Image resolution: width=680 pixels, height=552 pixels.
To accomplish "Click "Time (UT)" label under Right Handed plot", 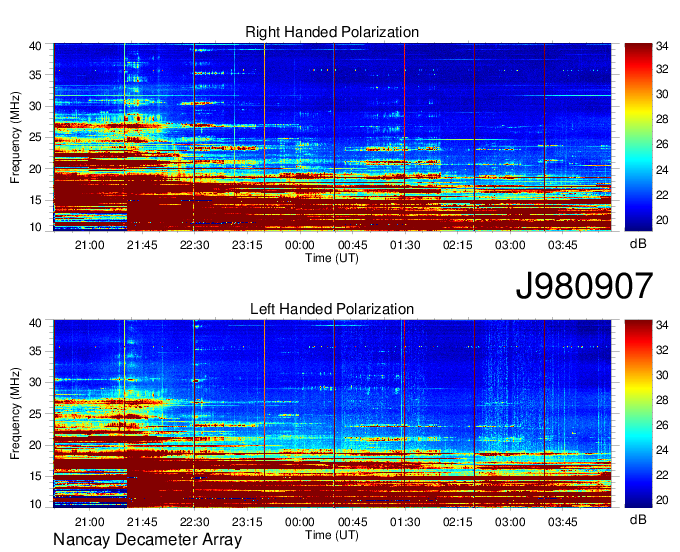I will (x=332, y=258).
